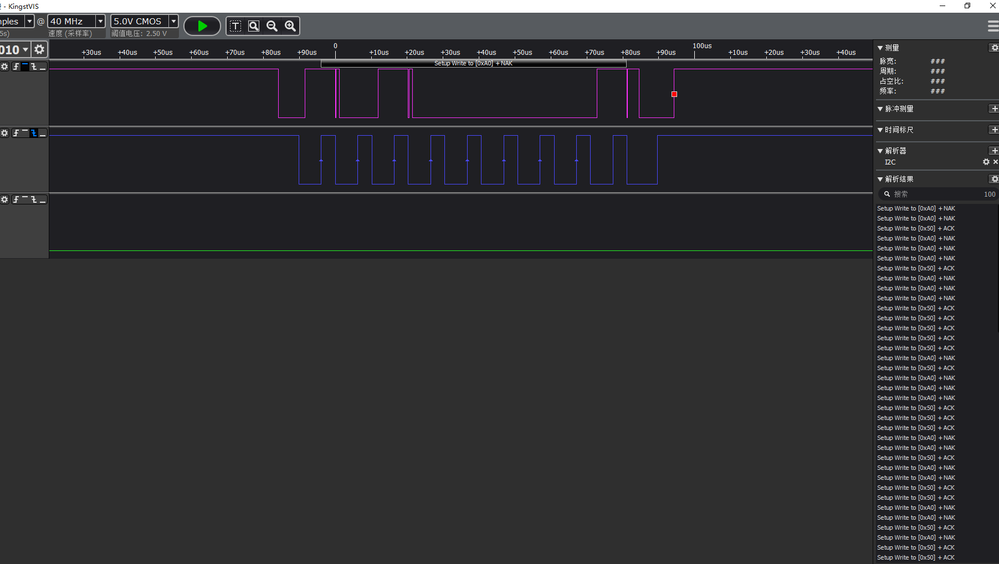Click the 占空比 duty cycle label
999x564 pixels.
coord(891,81)
